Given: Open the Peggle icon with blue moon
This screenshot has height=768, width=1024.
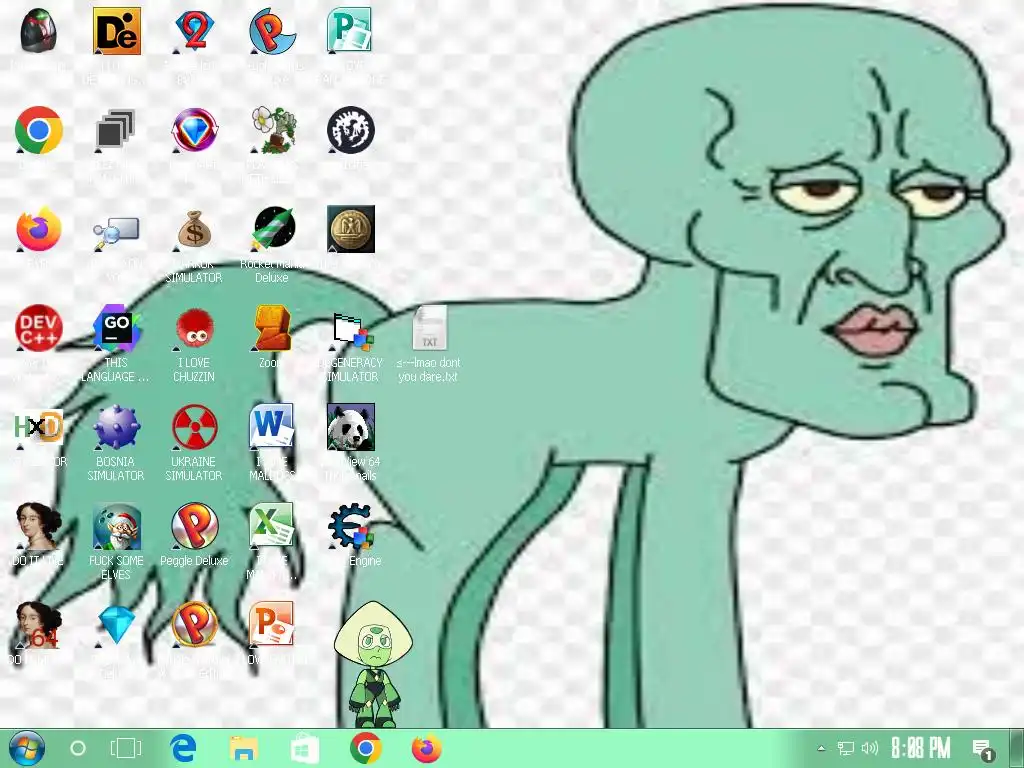Looking at the screenshot, I should point(272,31).
